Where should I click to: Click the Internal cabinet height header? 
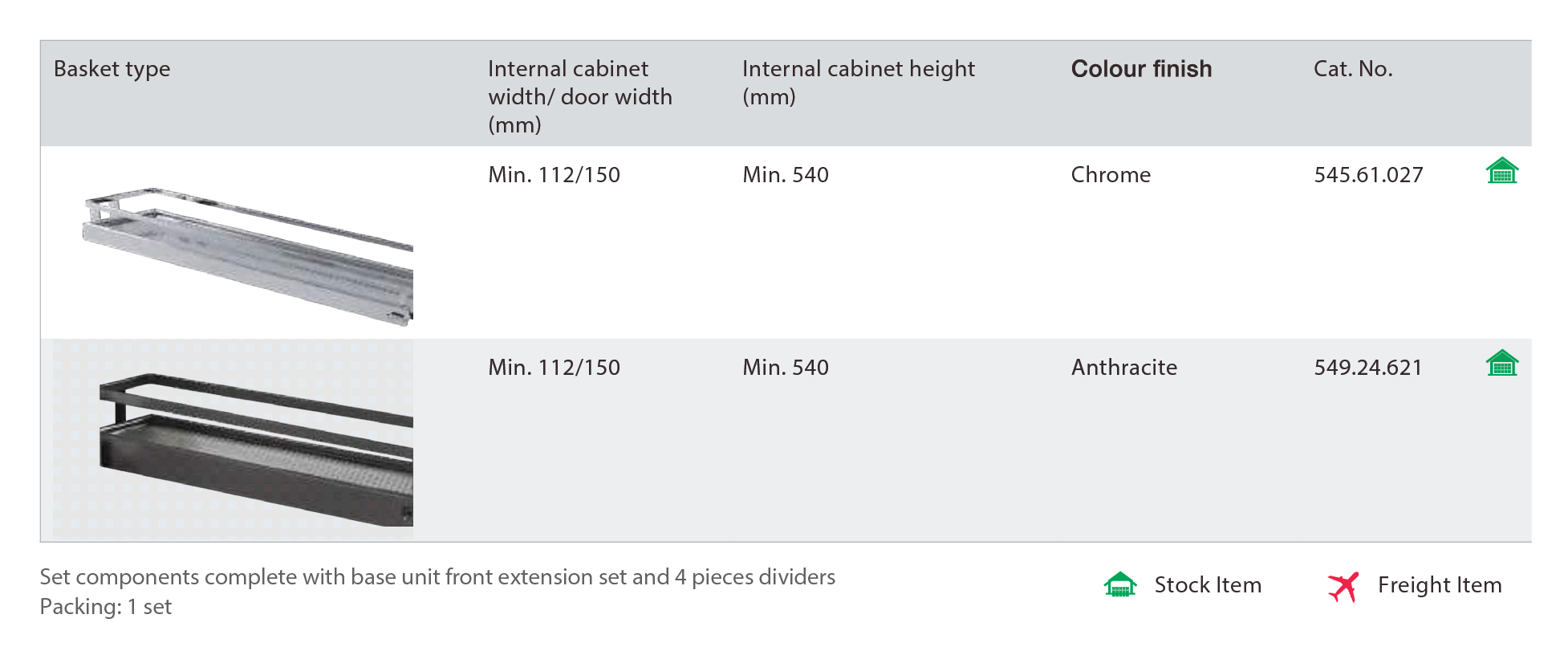859,83
